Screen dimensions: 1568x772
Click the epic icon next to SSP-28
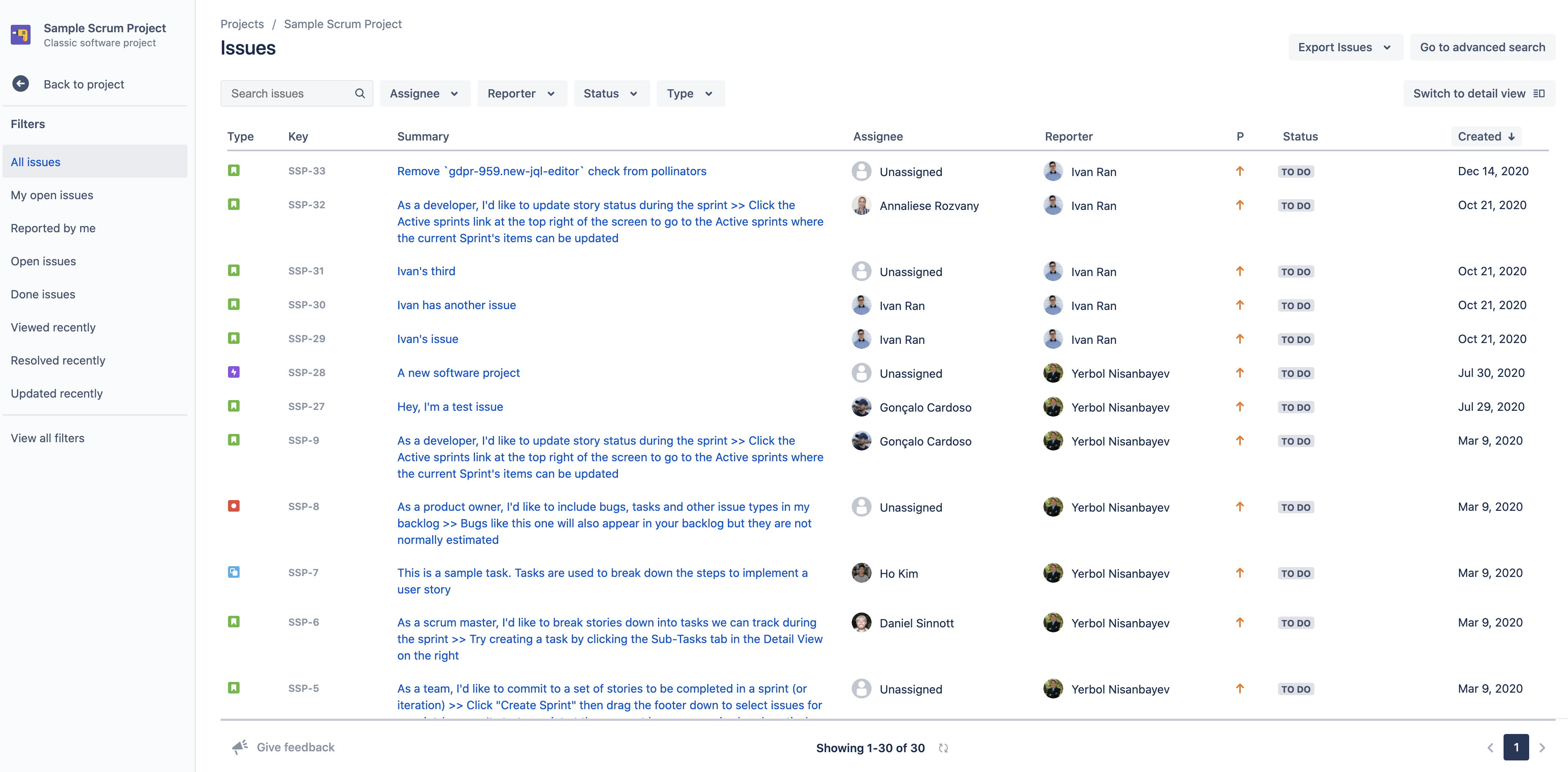tap(234, 372)
